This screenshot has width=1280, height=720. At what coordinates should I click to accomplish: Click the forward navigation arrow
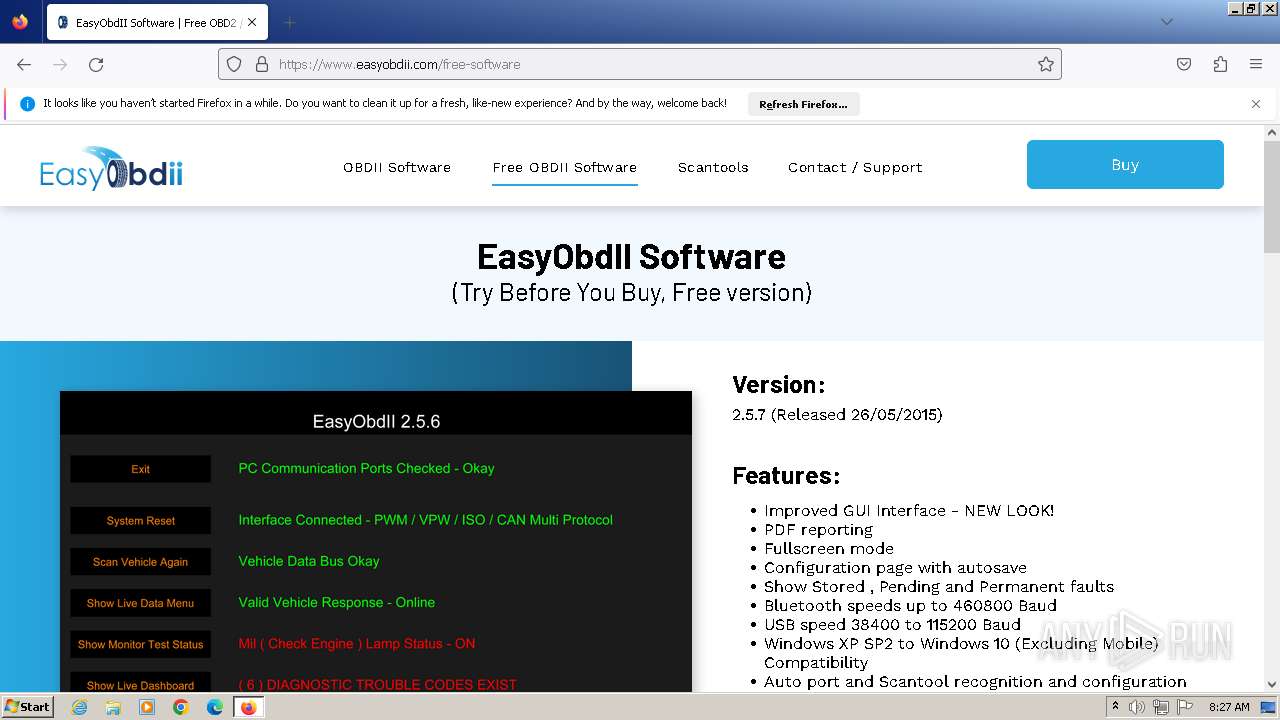(x=60, y=64)
